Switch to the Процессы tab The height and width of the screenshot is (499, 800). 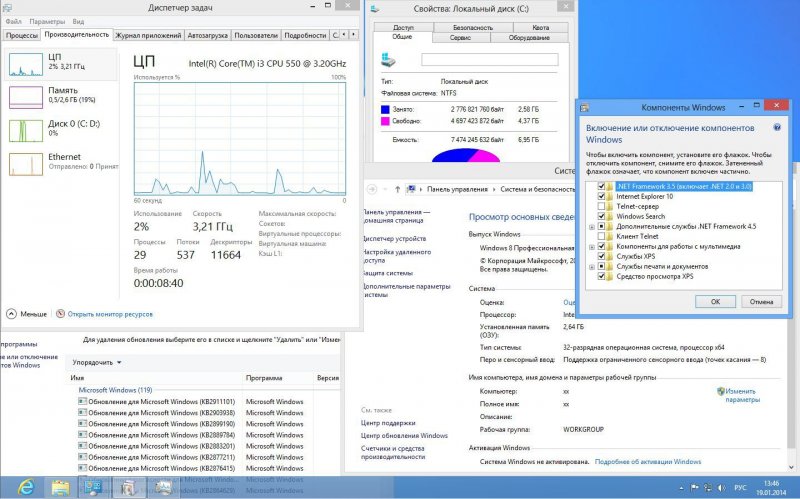click(21, 35)
